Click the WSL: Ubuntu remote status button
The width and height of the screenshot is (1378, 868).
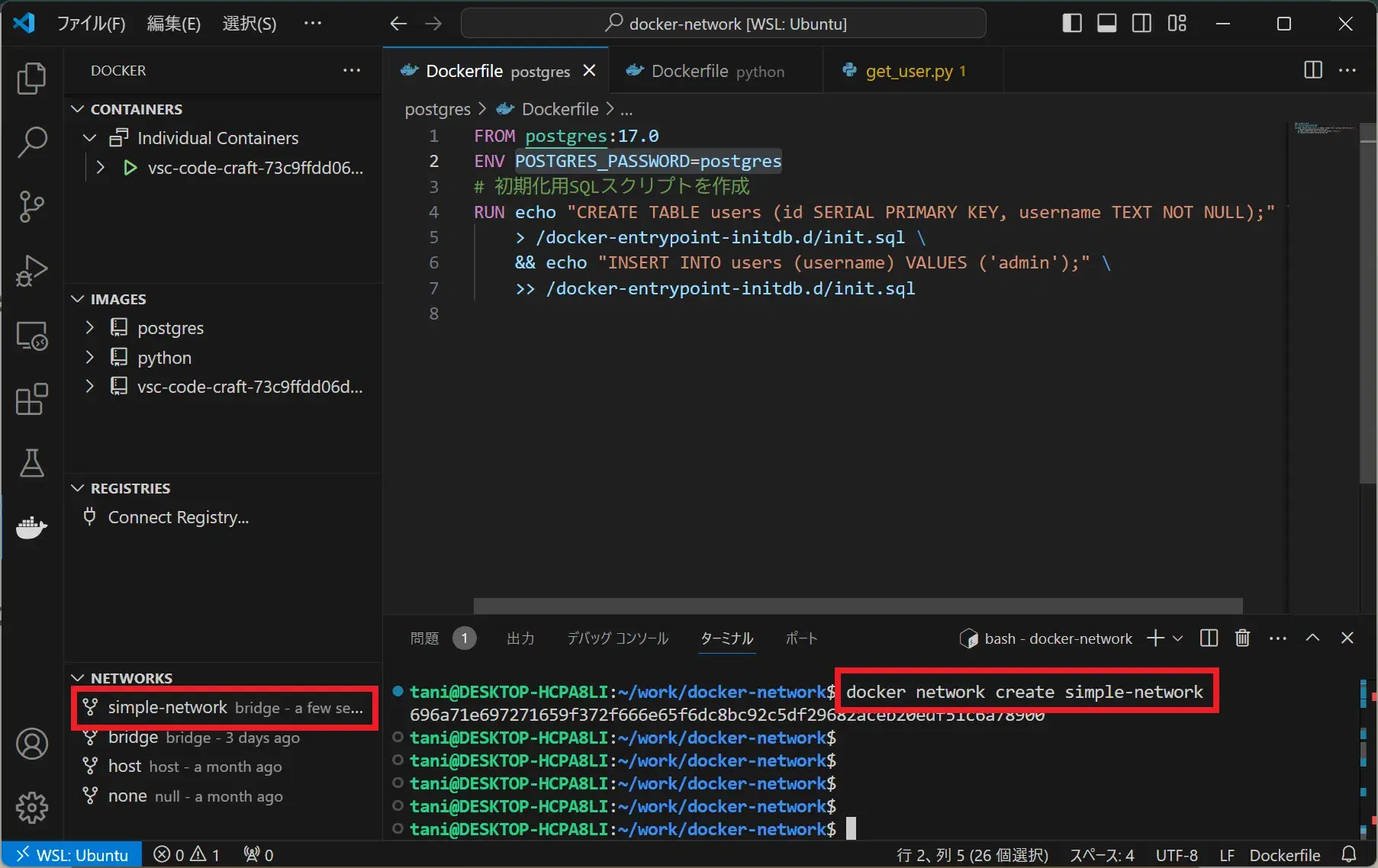pos(72,855)
